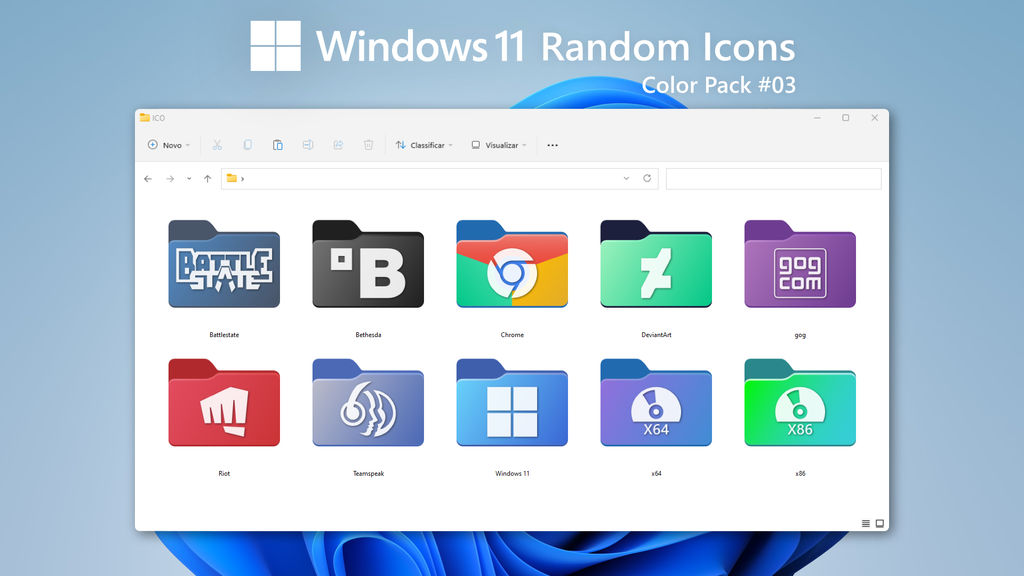This screenshot has width=1024, height=576.
Task: Select the "DeviantArt" file name label
Action: tap(656, 335)
